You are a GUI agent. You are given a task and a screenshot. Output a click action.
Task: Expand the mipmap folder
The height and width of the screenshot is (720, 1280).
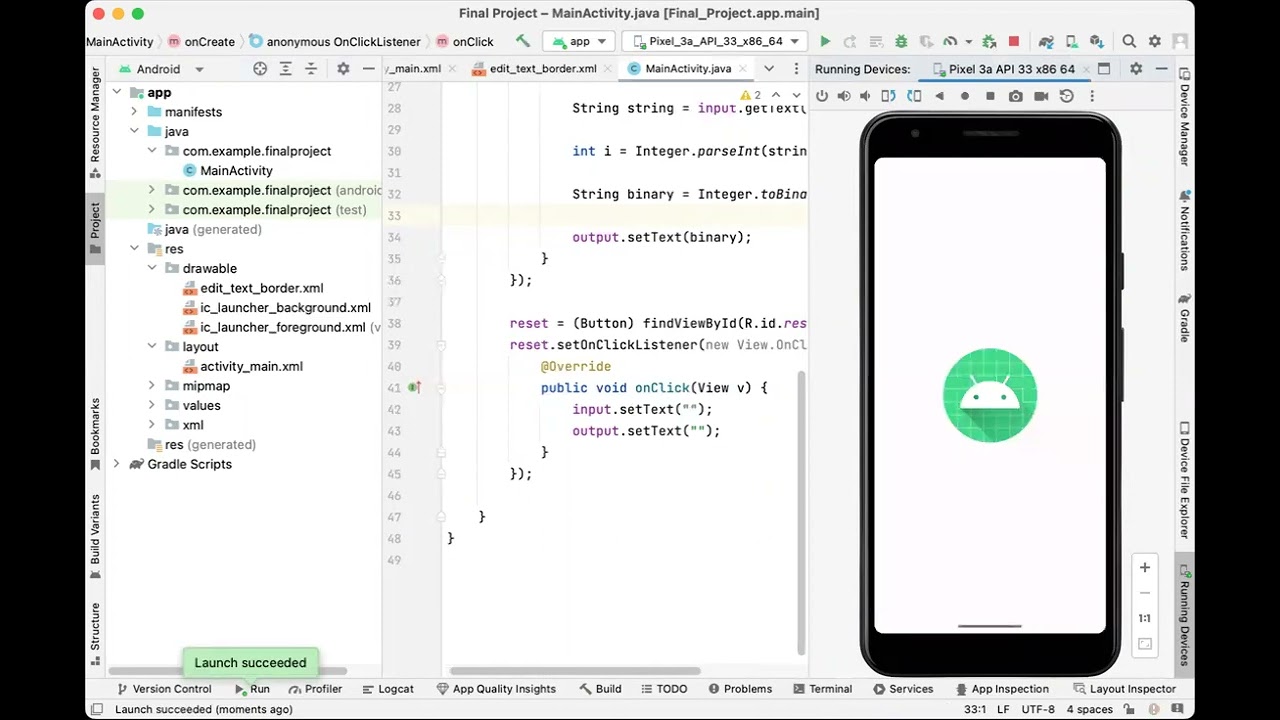pos(152,386)
